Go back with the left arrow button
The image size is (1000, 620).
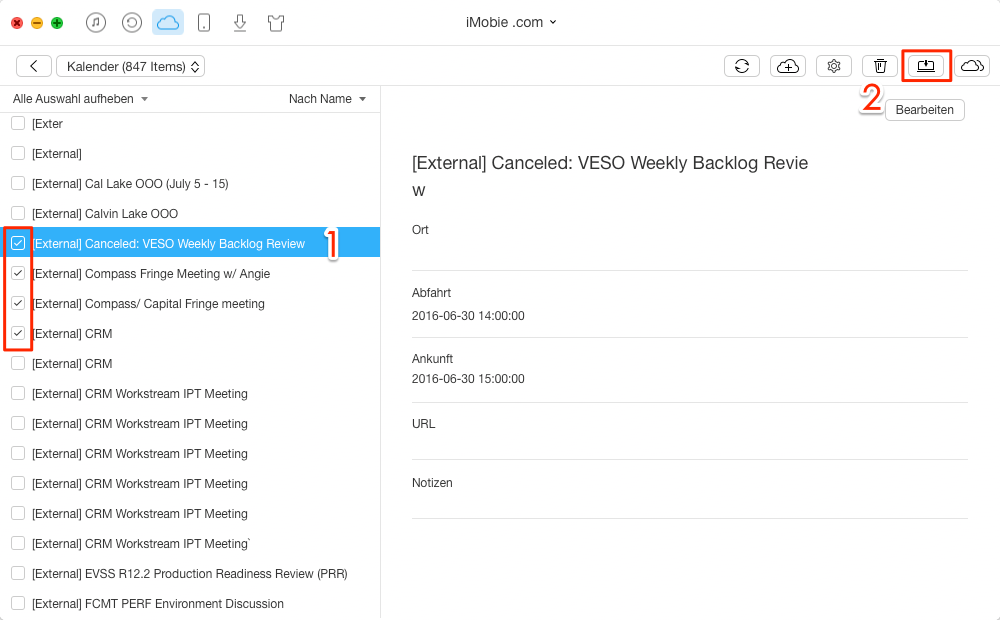tap(34, 66)
